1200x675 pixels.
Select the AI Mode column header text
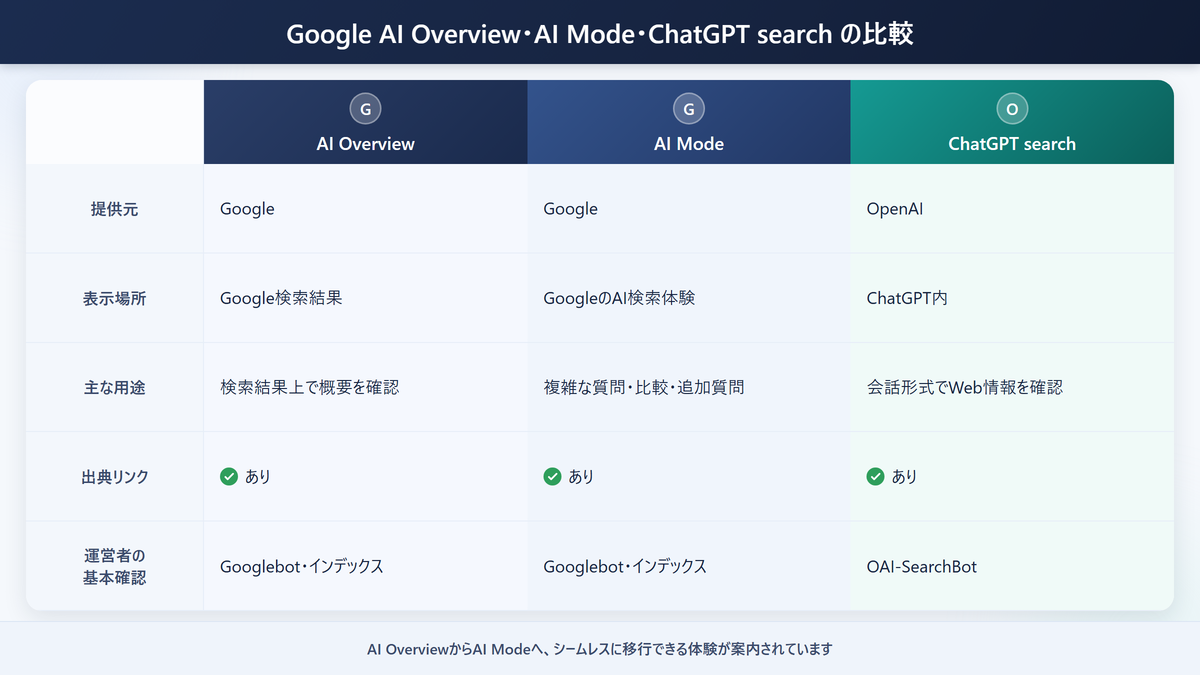[689, 144]
